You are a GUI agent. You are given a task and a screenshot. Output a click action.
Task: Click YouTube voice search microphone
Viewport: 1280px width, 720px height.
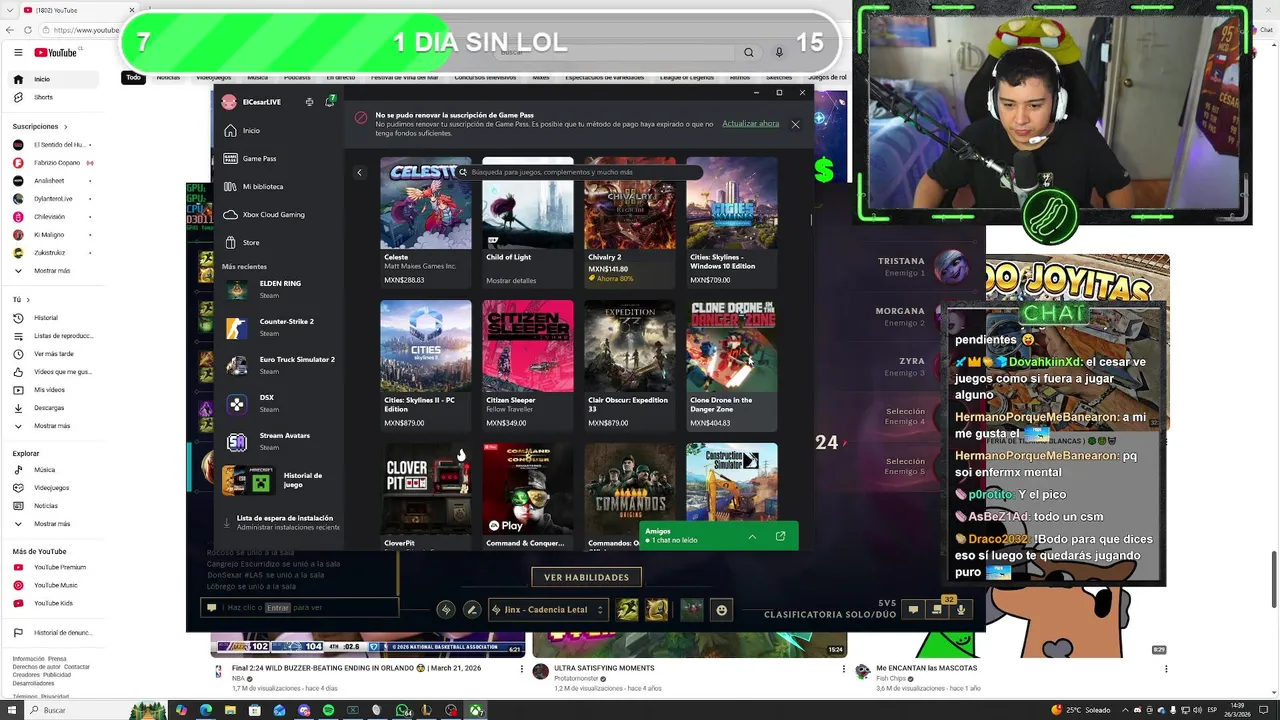tap(779, 52)
